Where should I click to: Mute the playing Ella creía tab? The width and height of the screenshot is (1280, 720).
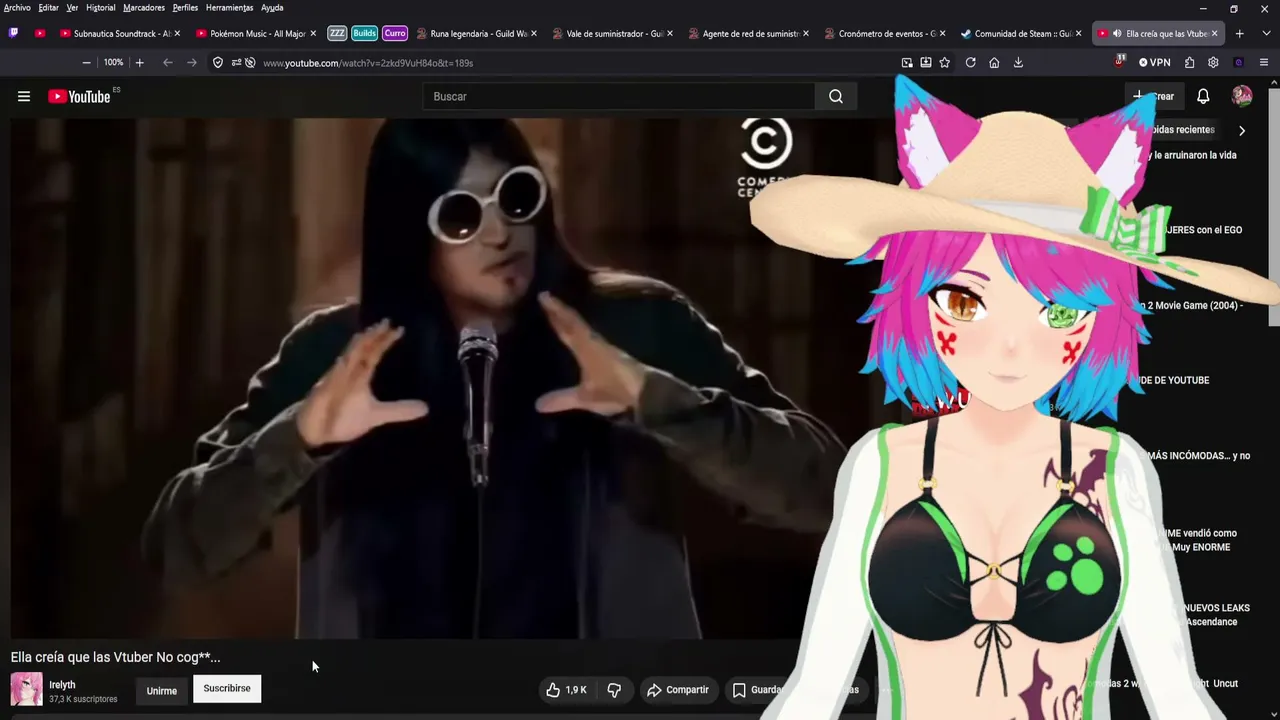click(x=1117, y=33)
